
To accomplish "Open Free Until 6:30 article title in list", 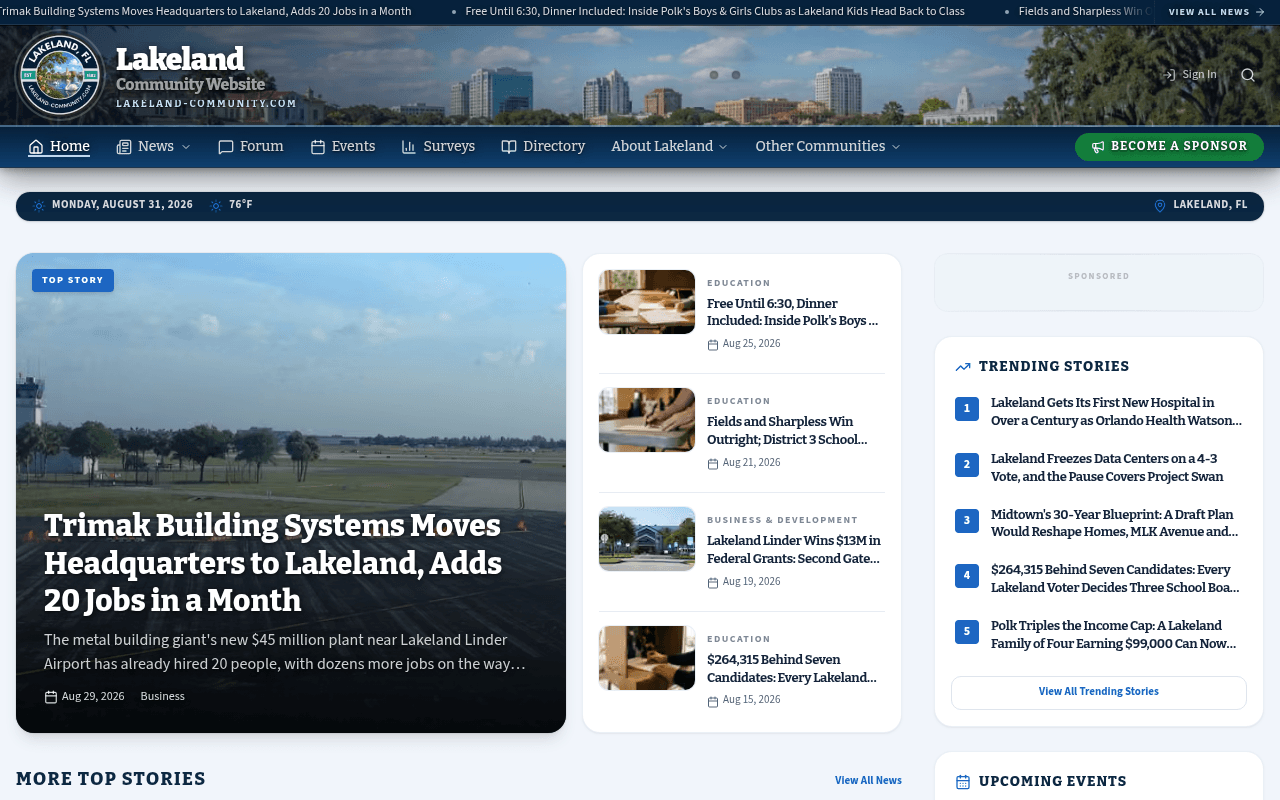I will (792, 312).
